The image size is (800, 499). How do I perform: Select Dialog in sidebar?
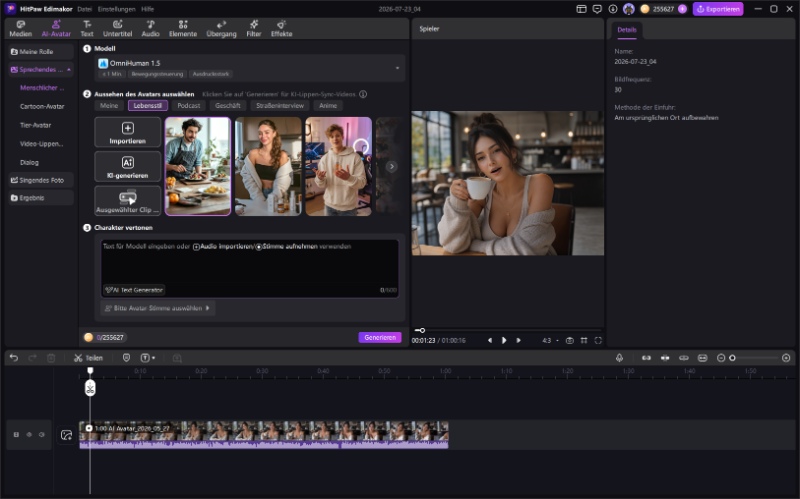click(x=29, y=162)
